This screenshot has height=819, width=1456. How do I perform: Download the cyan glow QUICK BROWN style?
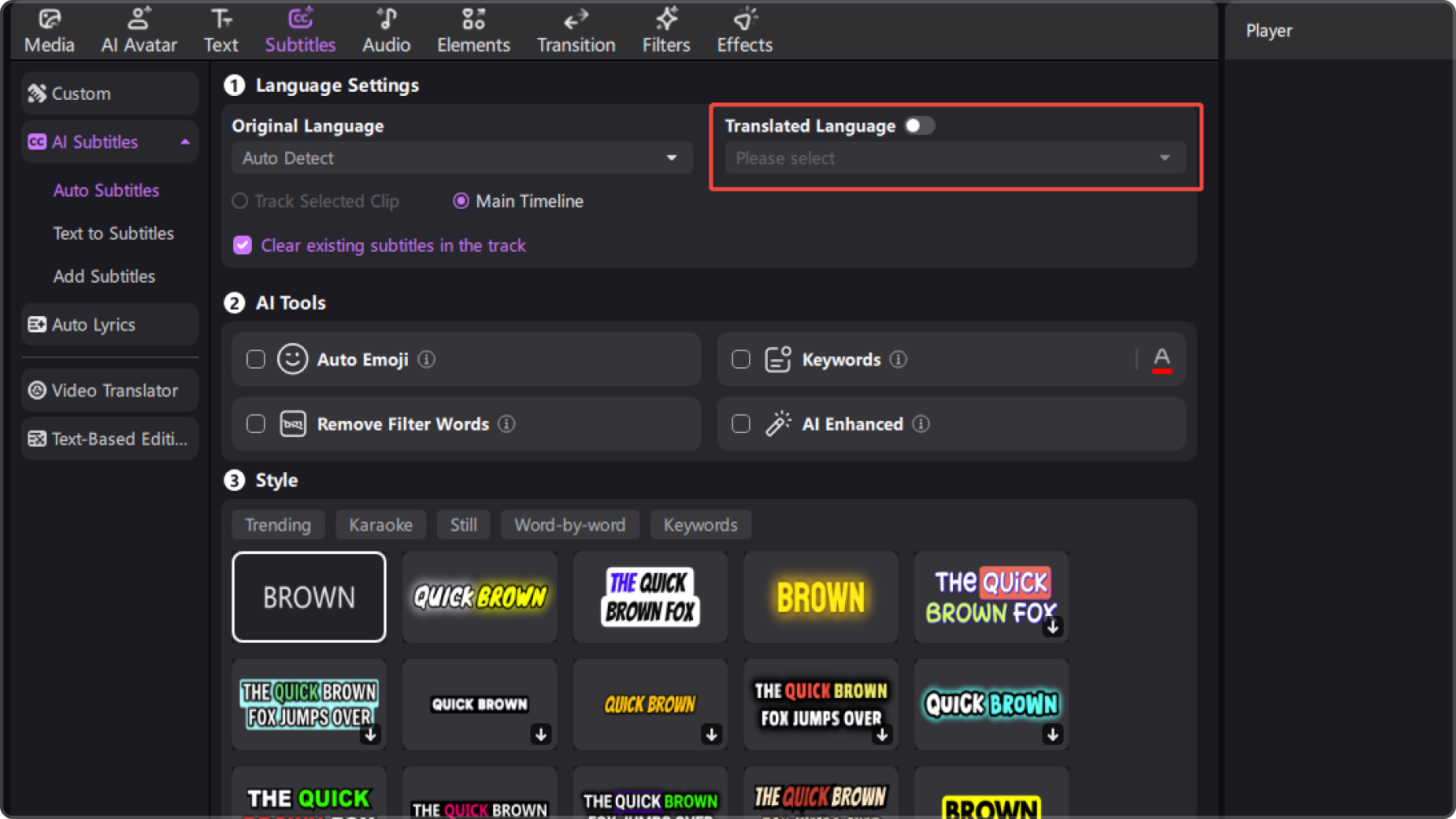[1053, 734]
